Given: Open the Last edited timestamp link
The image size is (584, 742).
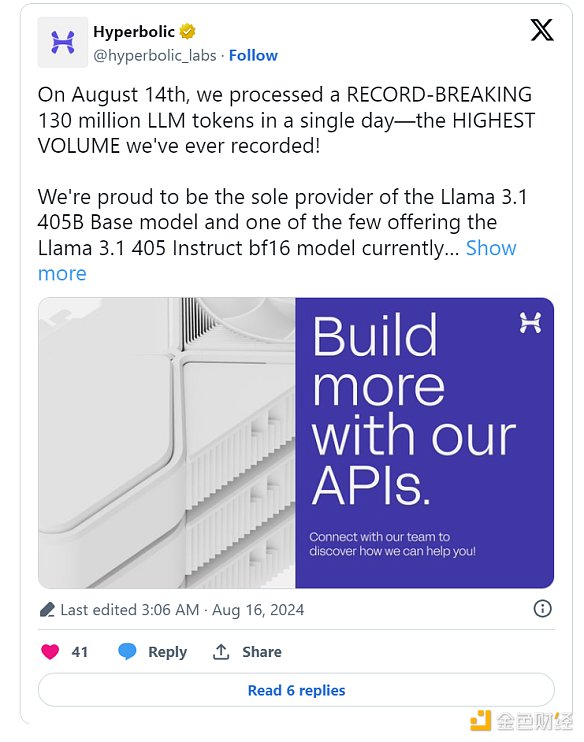Looking at the screenshot, I should tap(182, 610).
